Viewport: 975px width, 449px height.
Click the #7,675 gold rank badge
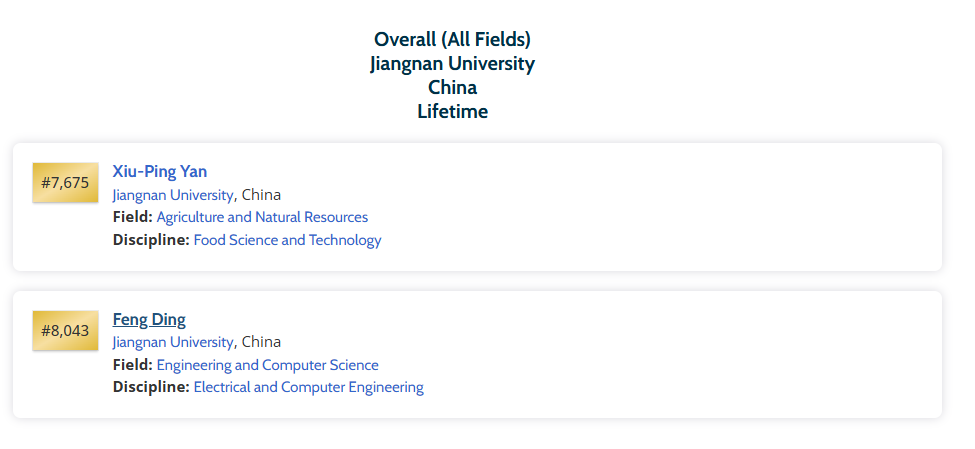point(65,182)
